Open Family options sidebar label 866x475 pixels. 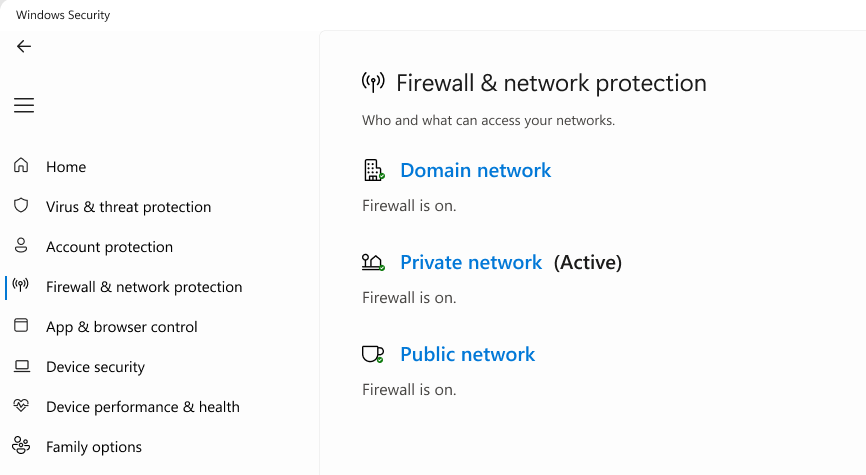click(x=94, y=447)
